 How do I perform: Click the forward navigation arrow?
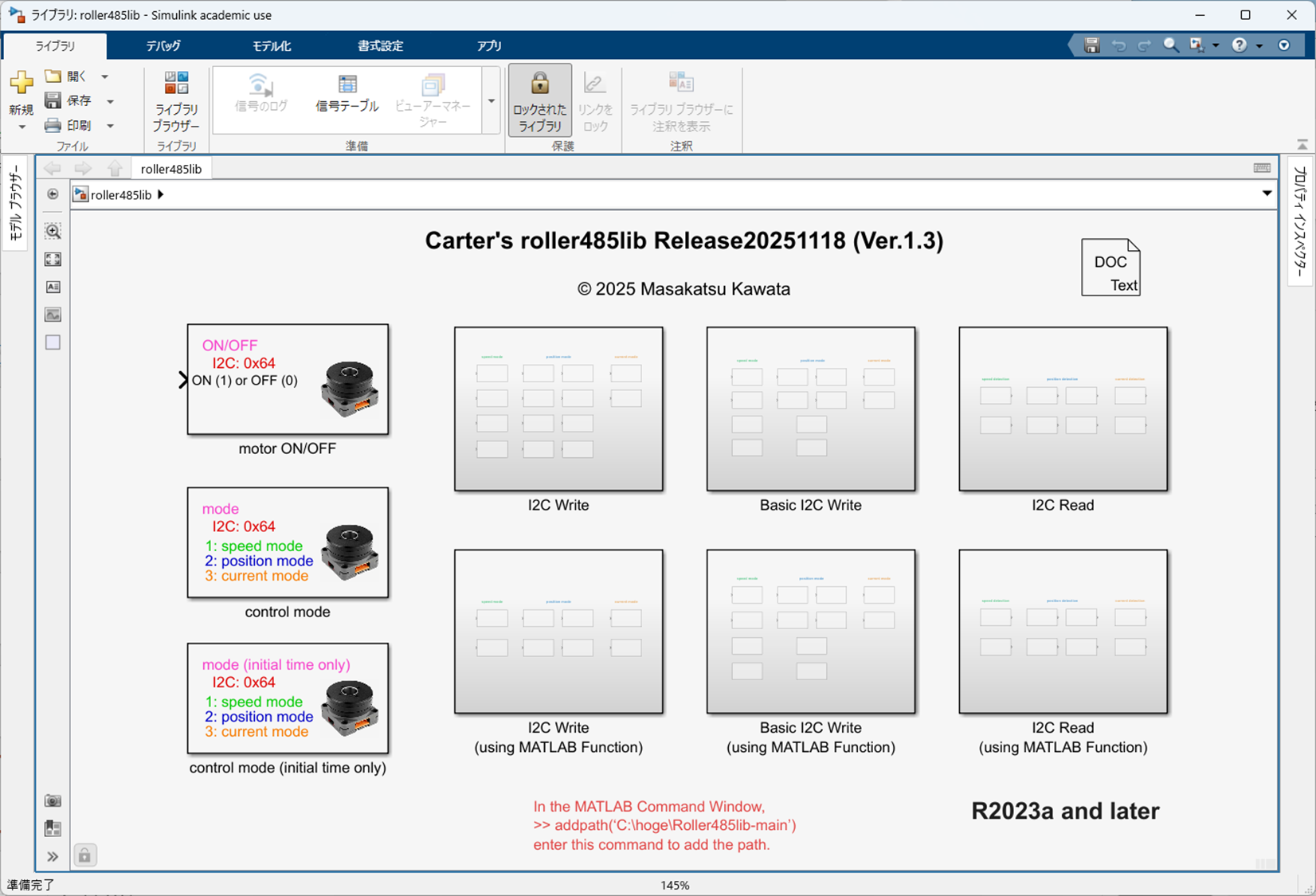[x=83, y=168]
